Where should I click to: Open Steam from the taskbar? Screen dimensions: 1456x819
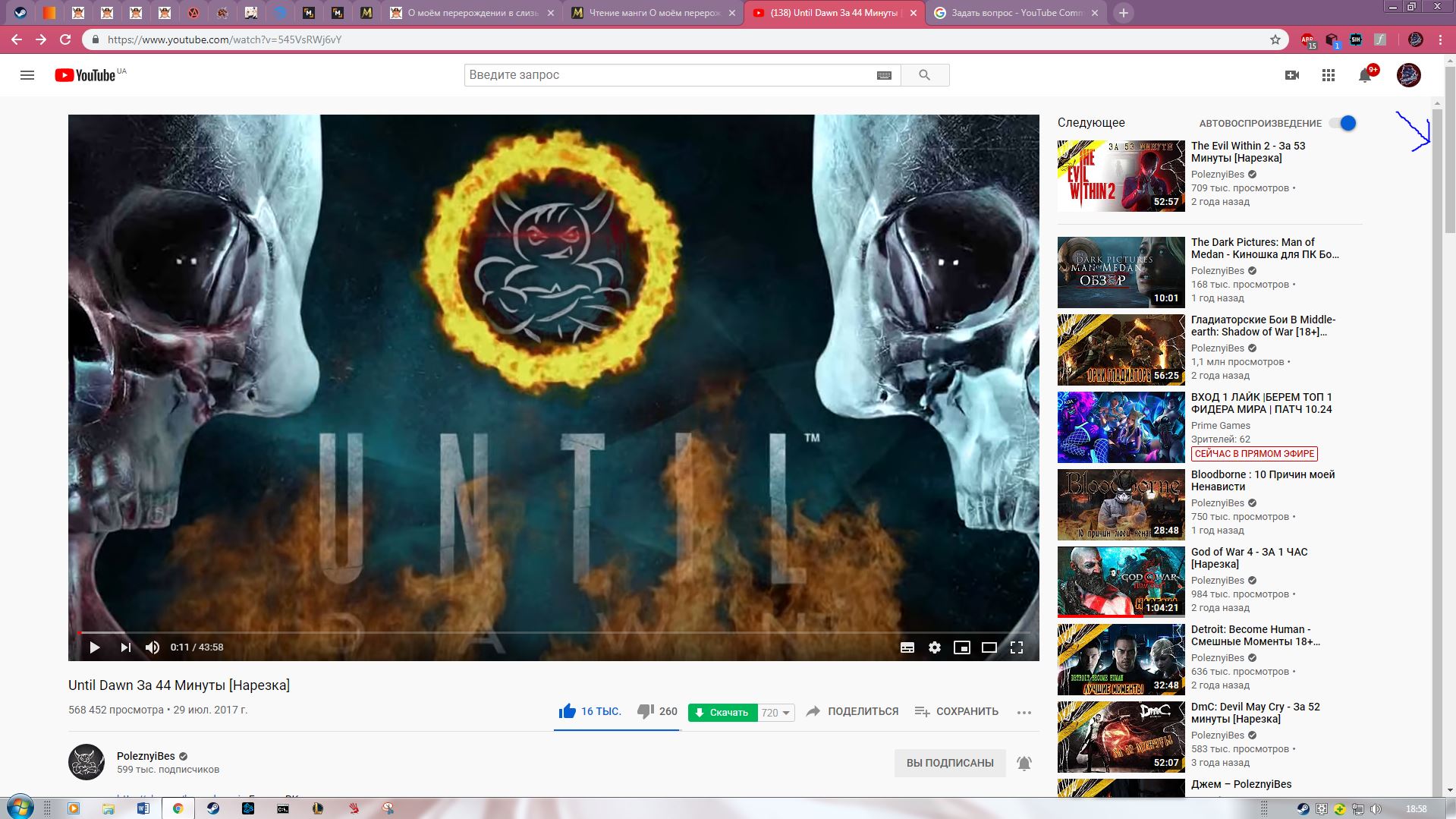213,808
